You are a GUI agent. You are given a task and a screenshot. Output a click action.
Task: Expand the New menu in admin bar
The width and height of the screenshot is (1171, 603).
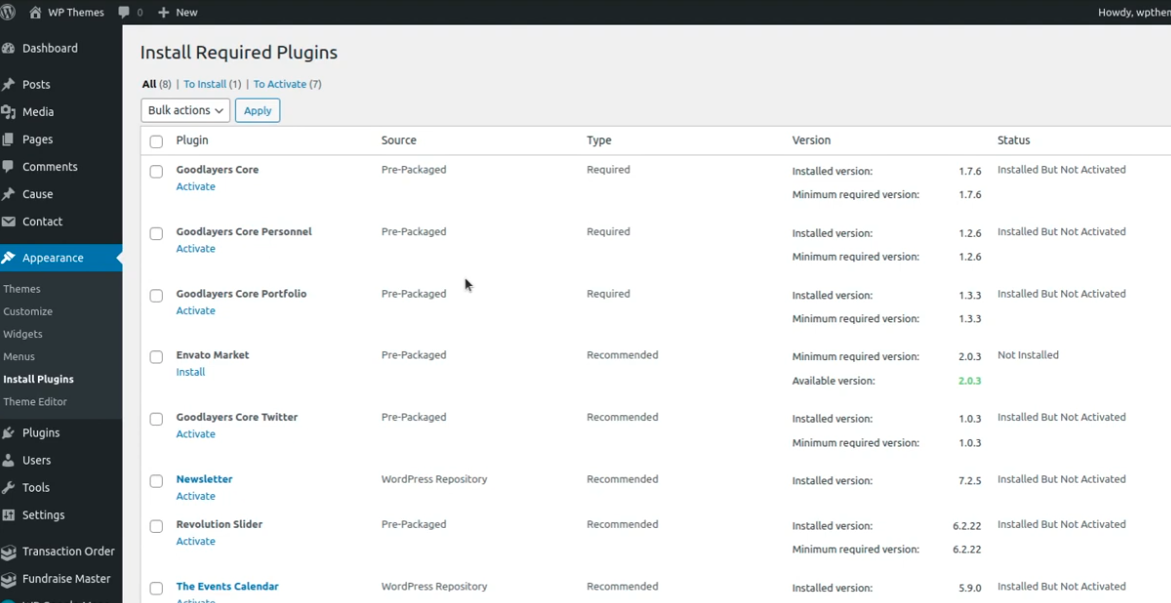tap(178, 12)
